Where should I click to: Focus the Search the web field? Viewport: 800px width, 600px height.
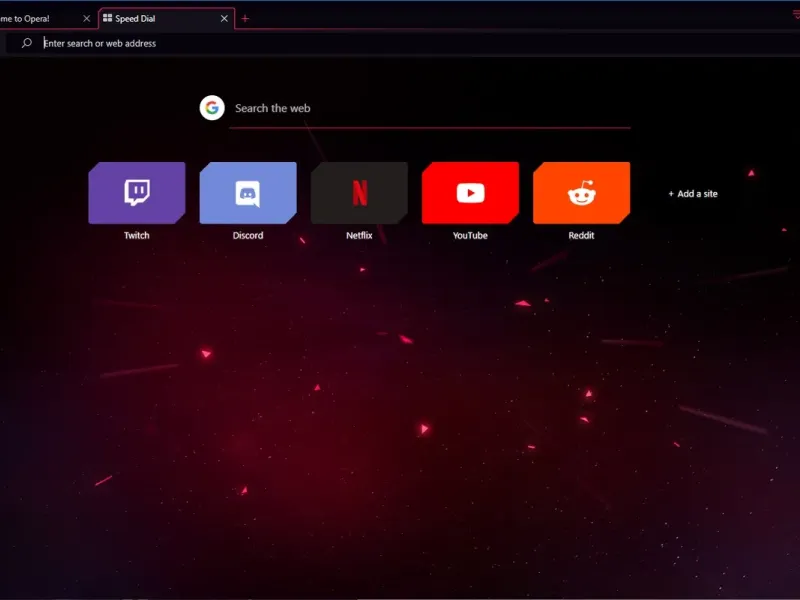430,108
